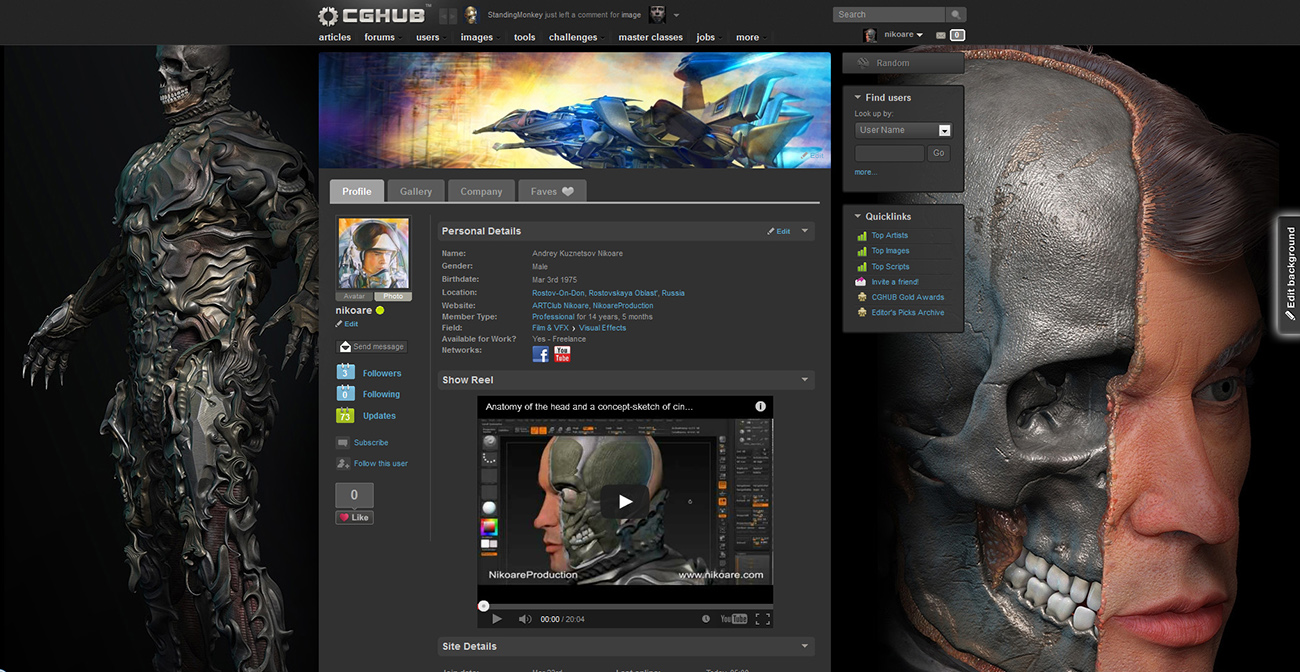Click the Following count calendar icon
This screenshot has width=1300, height=672.
(345, 394)
